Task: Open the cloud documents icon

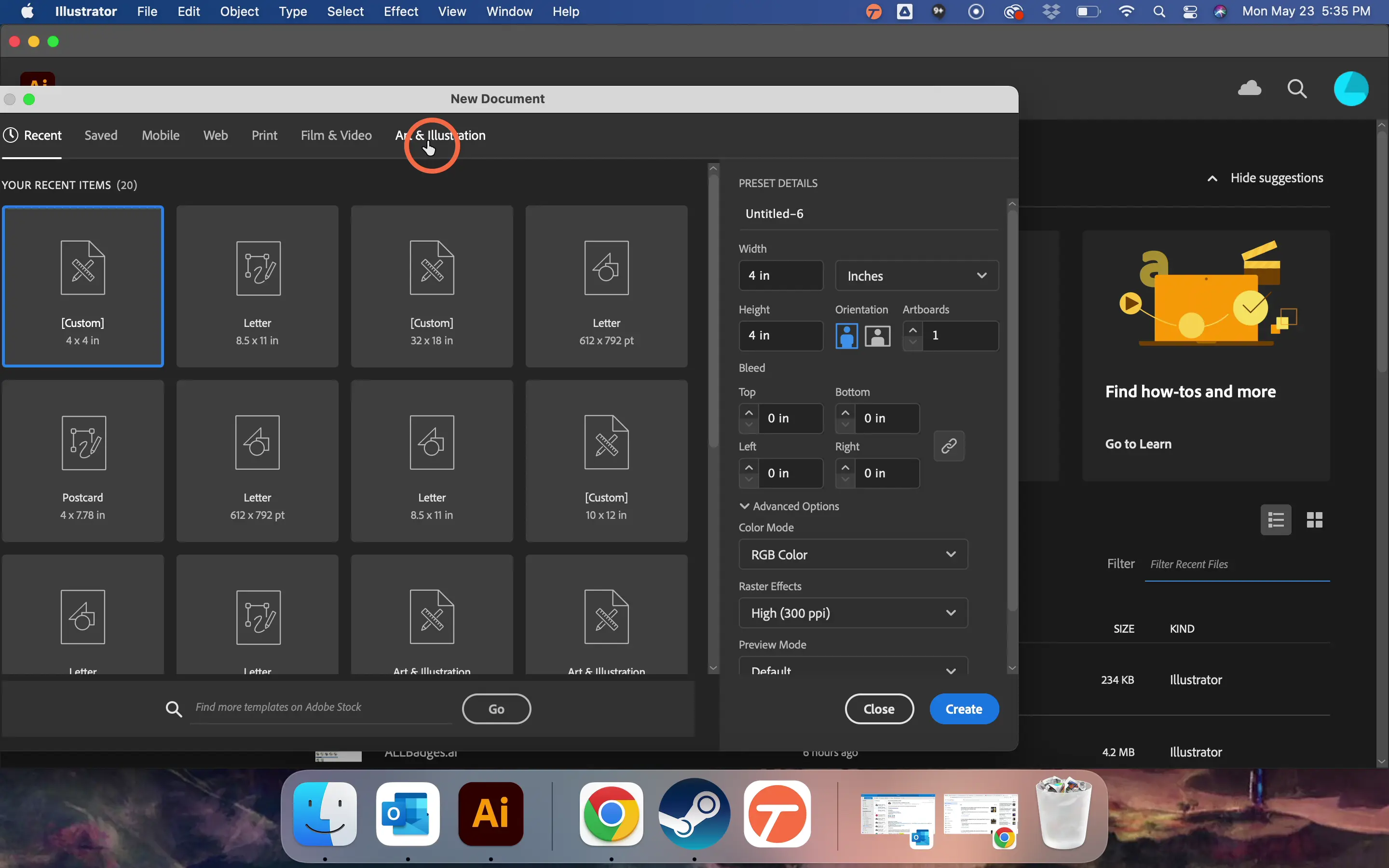Action: (x=1250, y=88)
